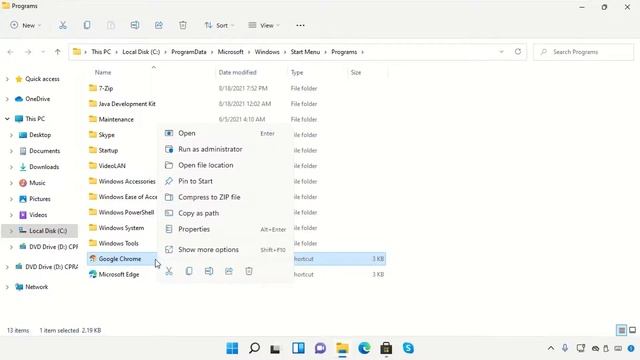Go up one folder level arrow

(58, 52)
